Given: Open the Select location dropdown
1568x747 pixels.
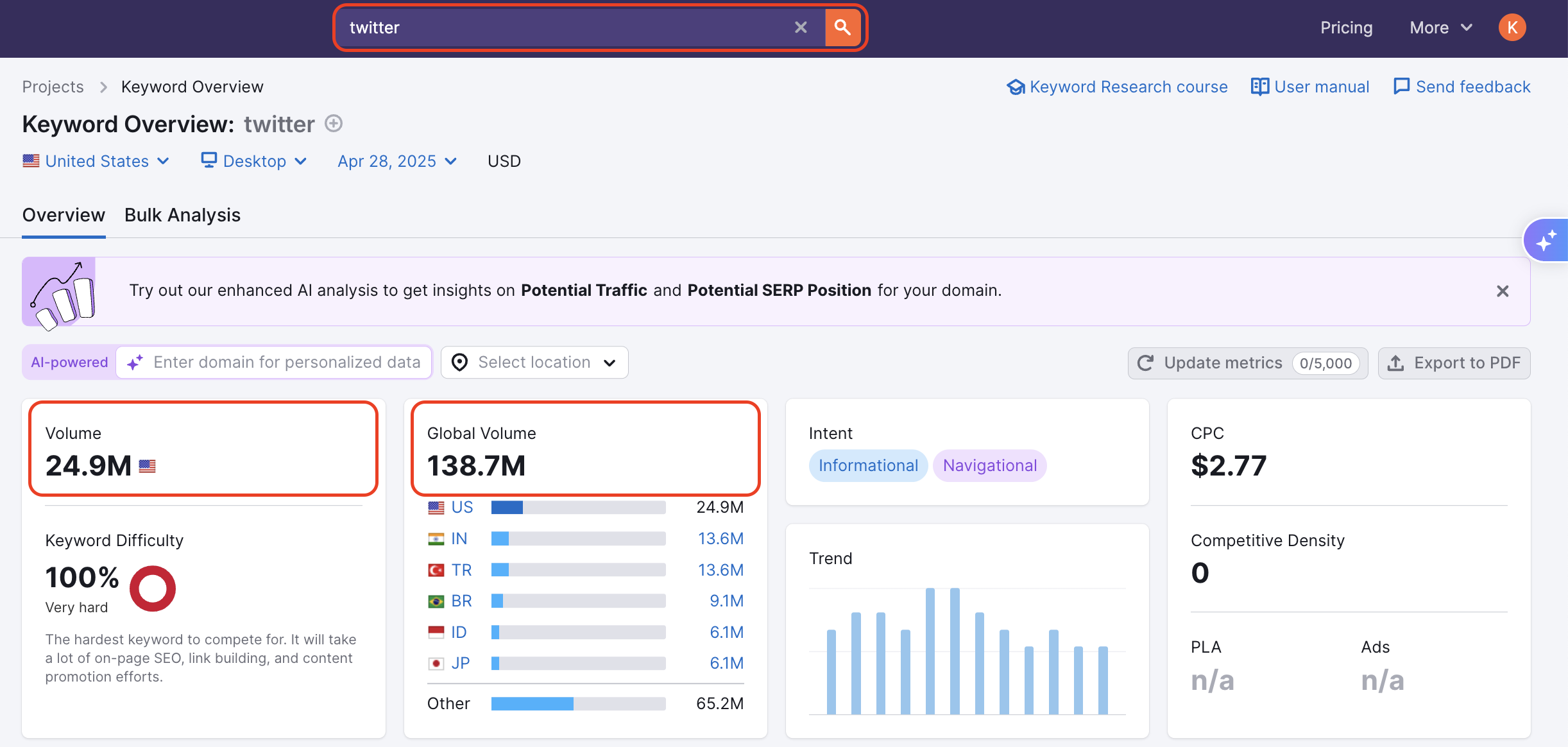Looking at the screenshot, I should click(534, 363).
